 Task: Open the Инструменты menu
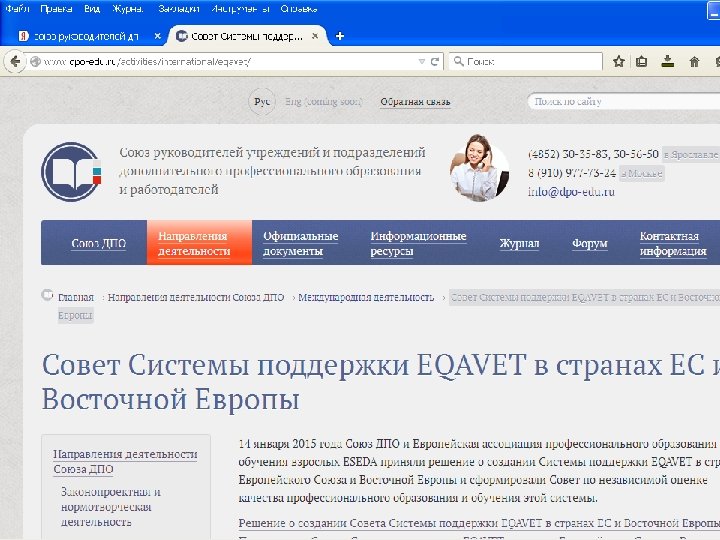[240, 9]
